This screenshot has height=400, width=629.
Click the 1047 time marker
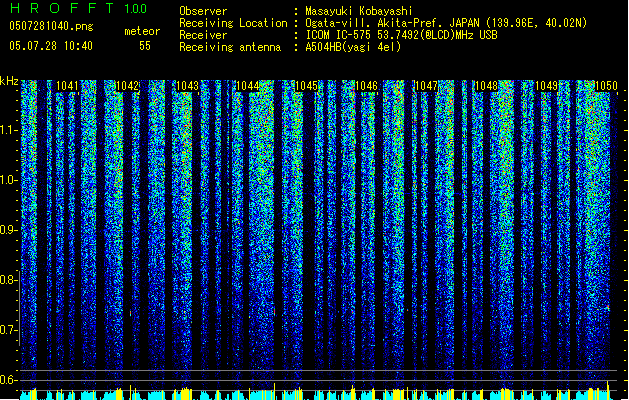[426, 86]
